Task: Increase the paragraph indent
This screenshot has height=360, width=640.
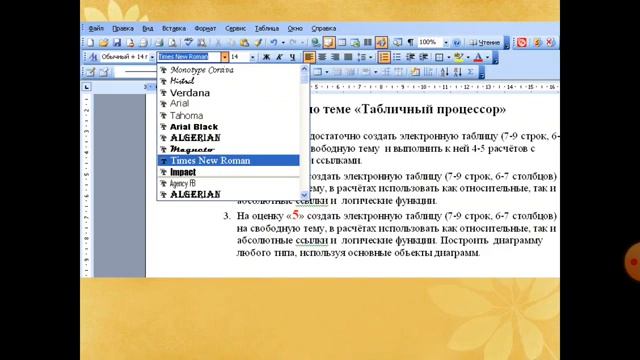Action: [x=424, y=57]
